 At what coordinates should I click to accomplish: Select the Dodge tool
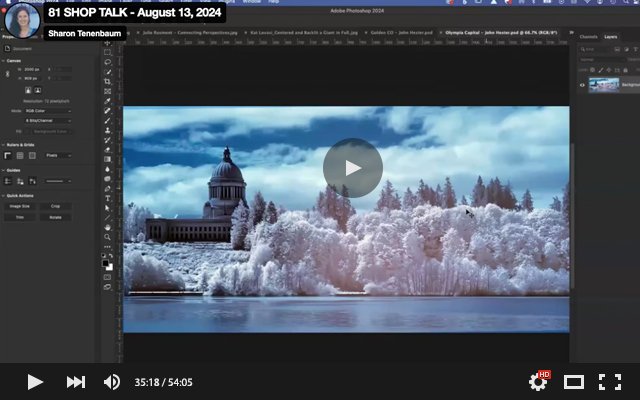click(107, 179)
